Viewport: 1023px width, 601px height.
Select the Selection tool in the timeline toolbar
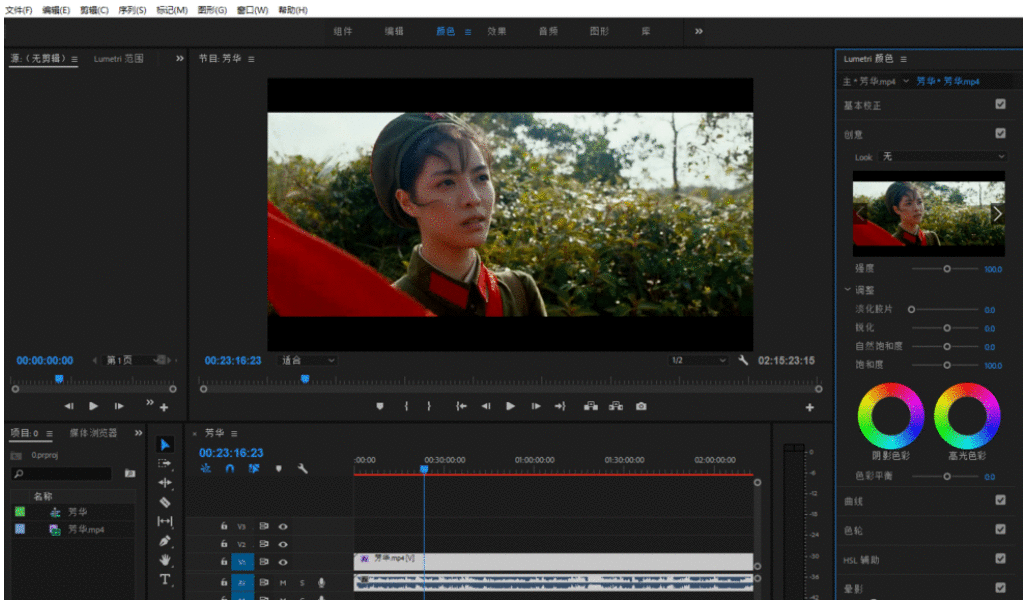(163, 445)
